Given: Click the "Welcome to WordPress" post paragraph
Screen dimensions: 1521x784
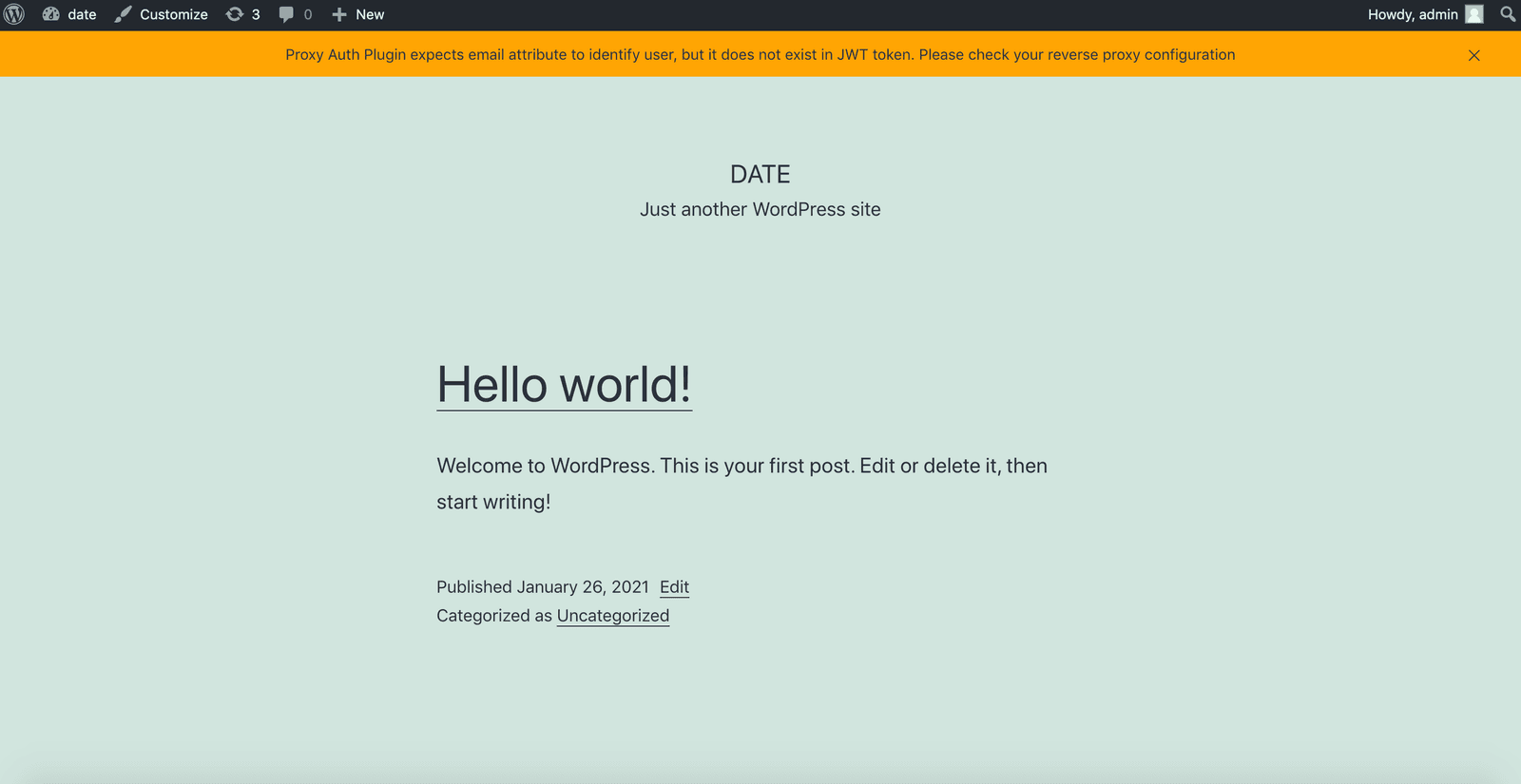Looking at the screenshot, I should tap(742, 484).
